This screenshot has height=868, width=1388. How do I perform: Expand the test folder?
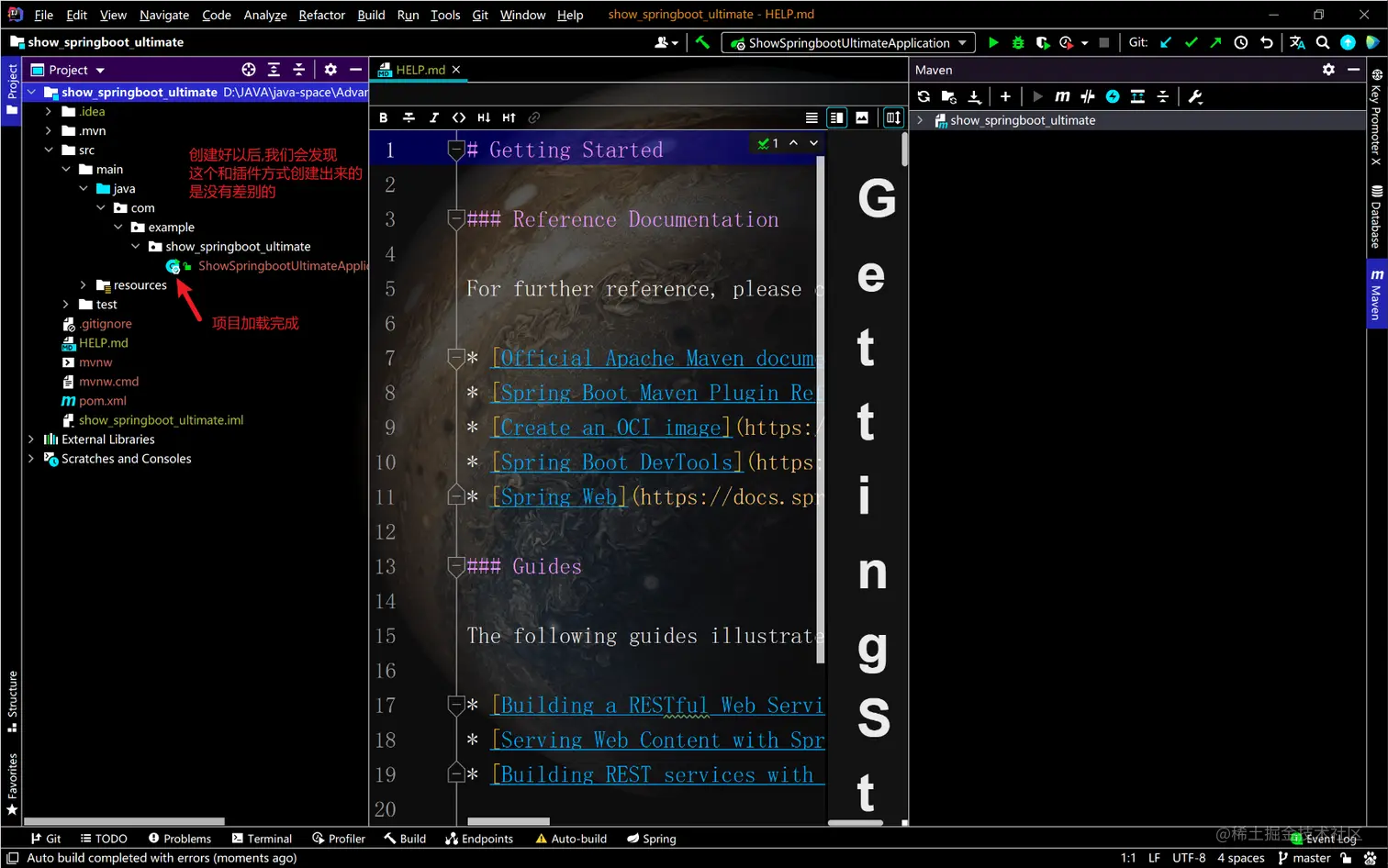pyautogui.click(x=66, y=304)
